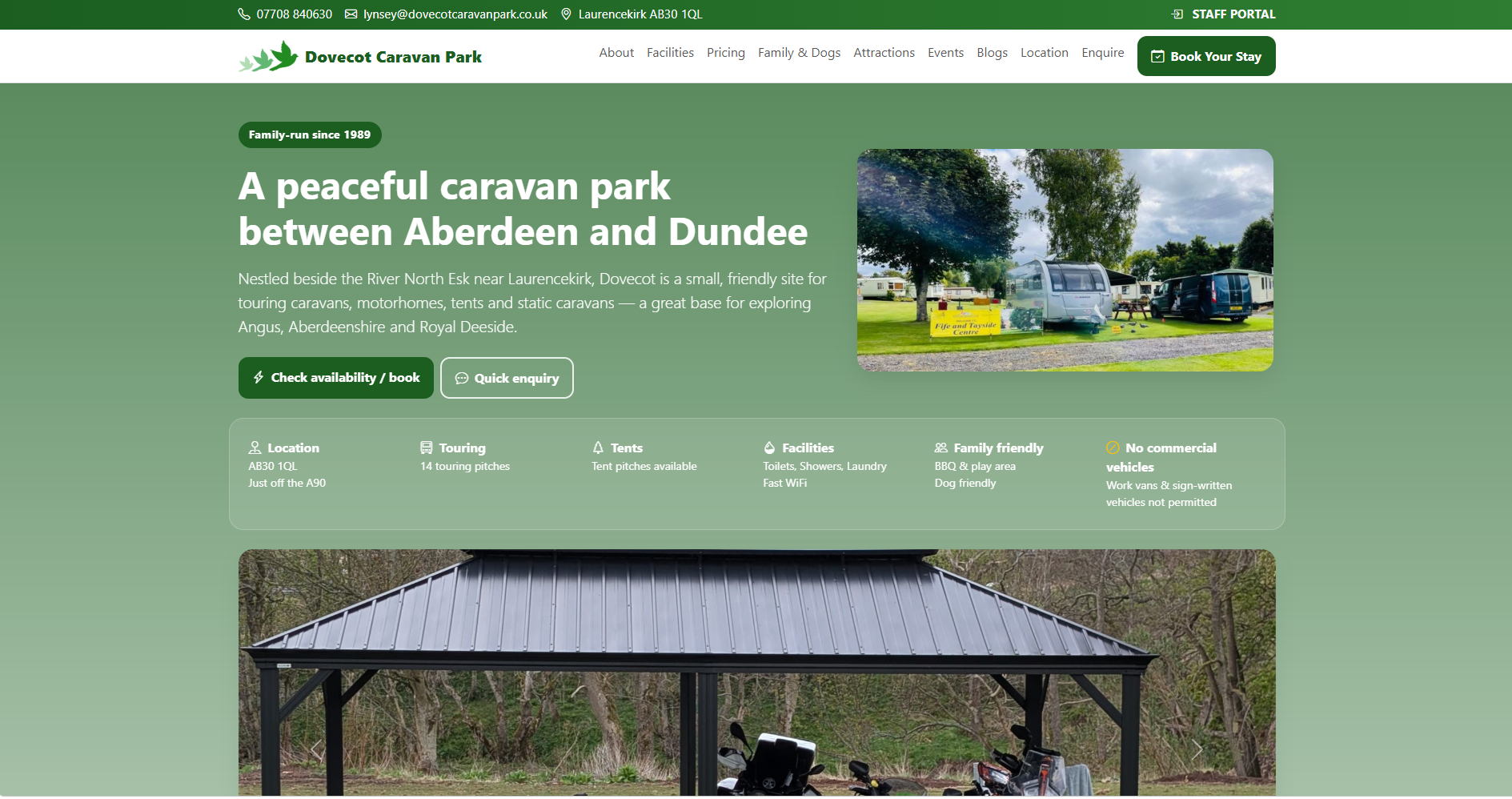Click 'BBQ & play area' text

click(975, 467)
